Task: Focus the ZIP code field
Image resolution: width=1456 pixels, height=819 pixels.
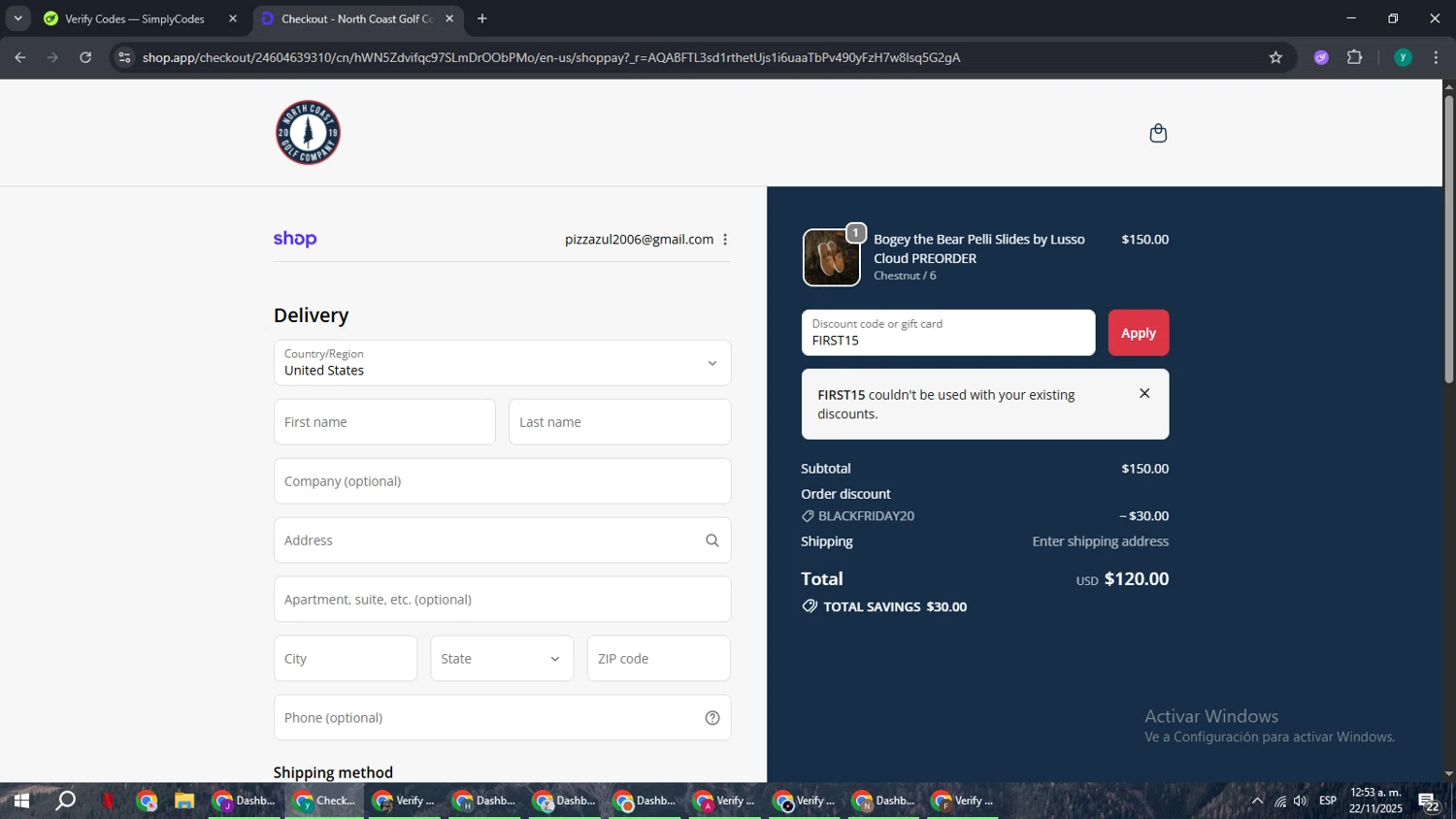Action: pos(659,659)
